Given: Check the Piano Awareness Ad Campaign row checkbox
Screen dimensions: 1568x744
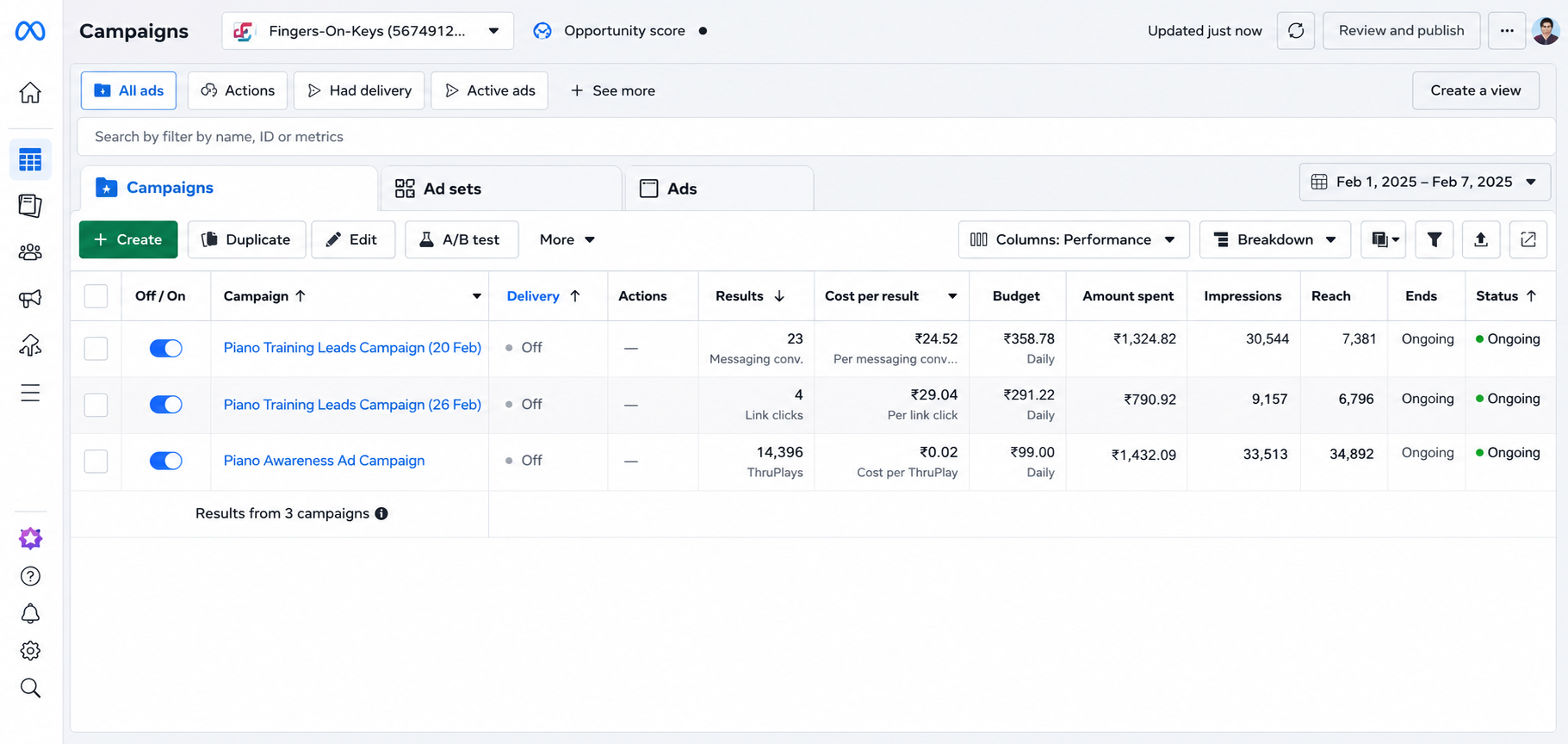Looking at the screenshot, I should coord(96,461).
